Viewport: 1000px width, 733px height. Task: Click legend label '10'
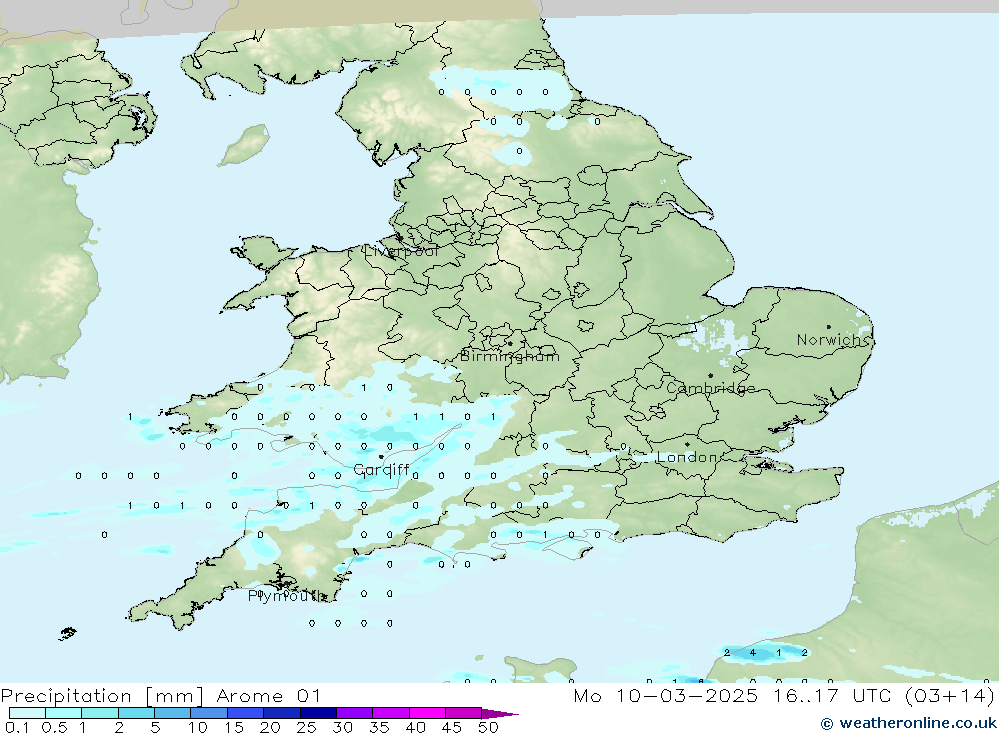[198, 727]
